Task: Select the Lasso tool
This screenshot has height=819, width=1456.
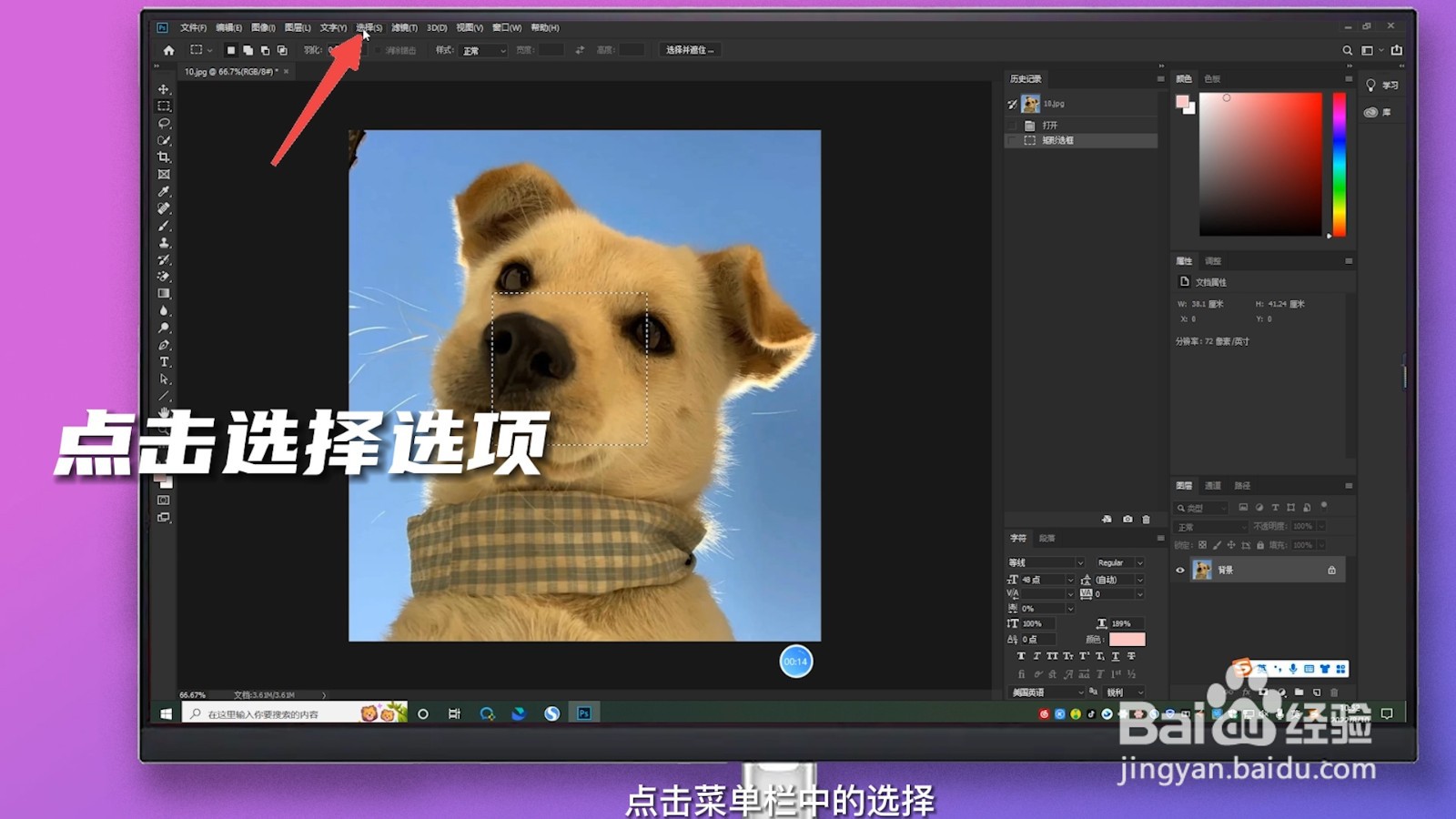Action: coord(164,124)
